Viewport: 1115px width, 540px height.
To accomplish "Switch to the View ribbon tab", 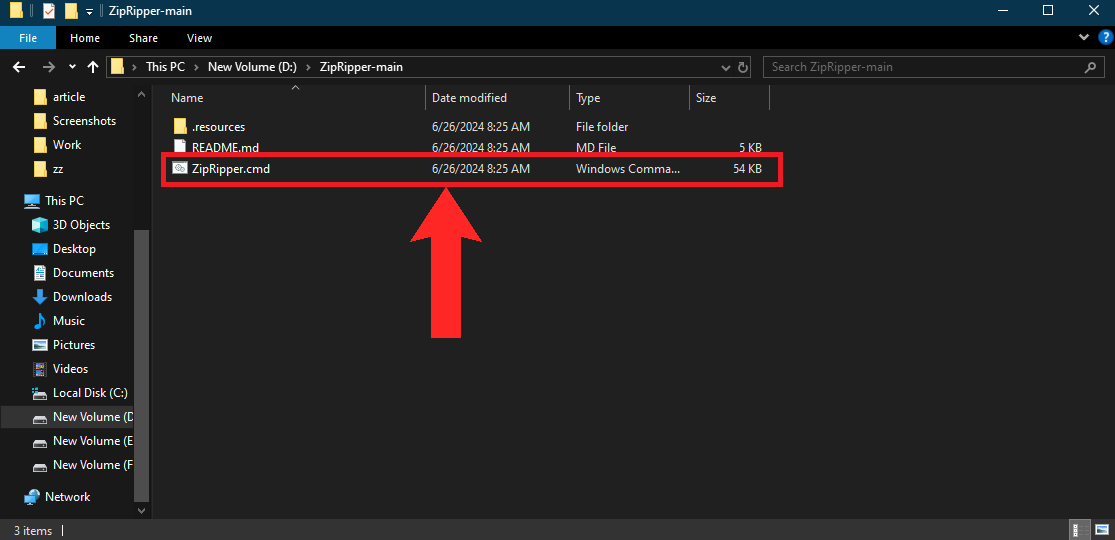I will pos(199,38).
